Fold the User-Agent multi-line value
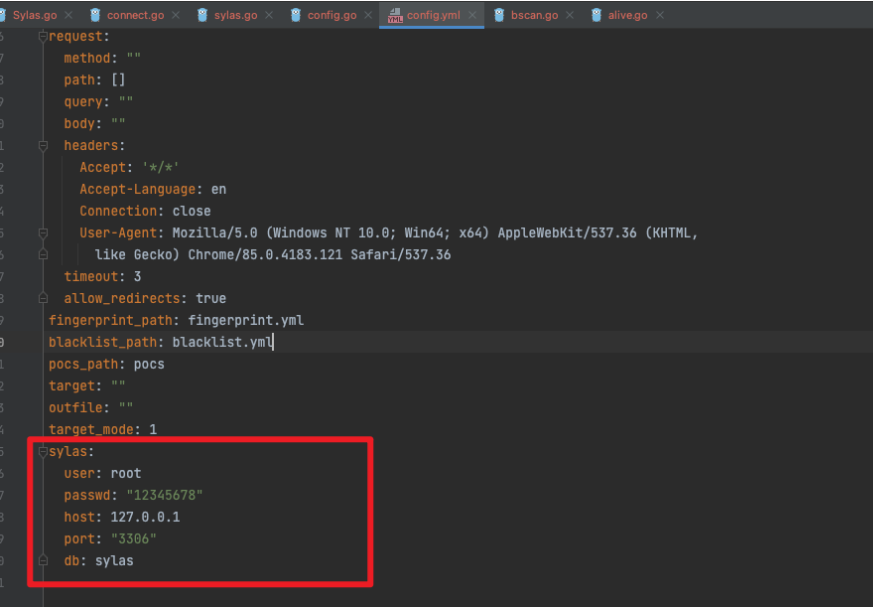Screen dimensions: 873x607 (x=43, y=233)
